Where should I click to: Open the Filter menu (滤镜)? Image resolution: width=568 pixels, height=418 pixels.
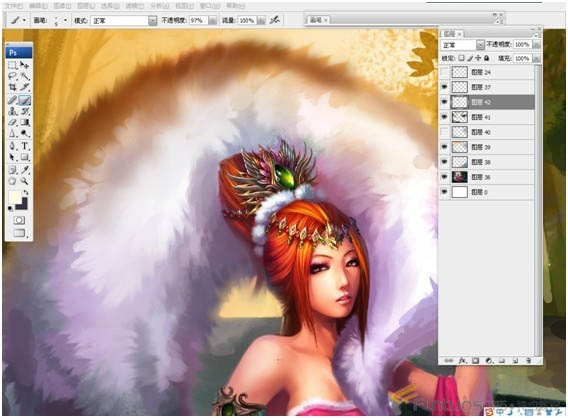134,6
